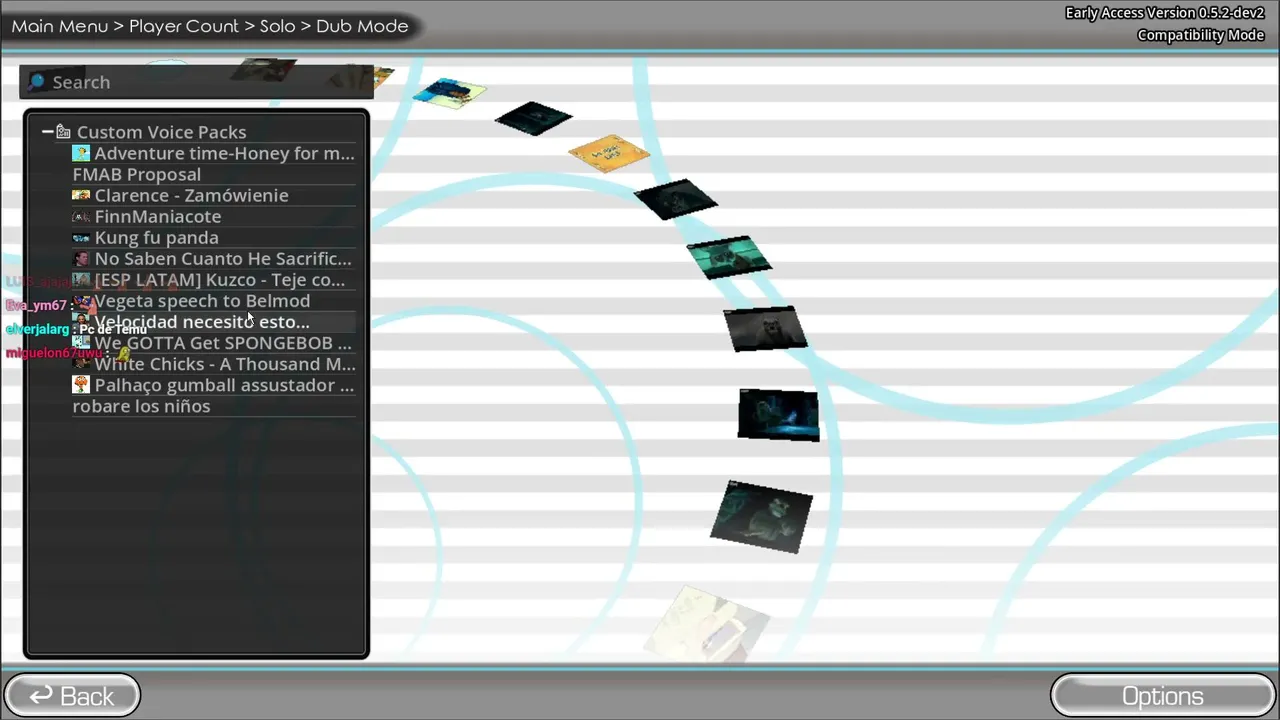Click the Compatibility Mode label
This screenshot has height=720, width=1280.
coord(1201,35)
